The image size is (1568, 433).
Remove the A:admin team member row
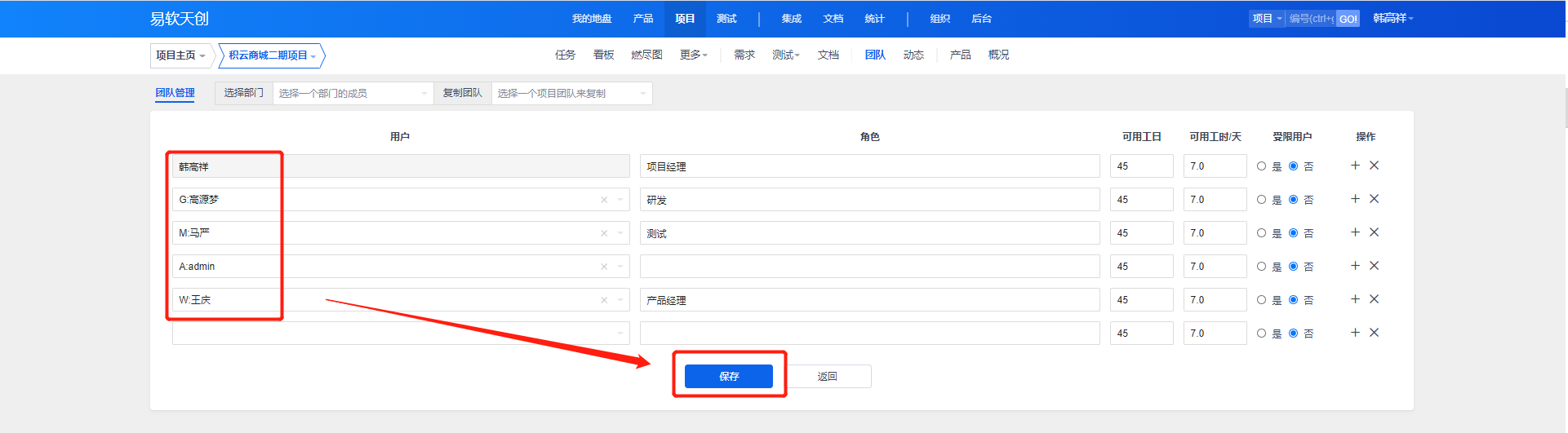1374,266
